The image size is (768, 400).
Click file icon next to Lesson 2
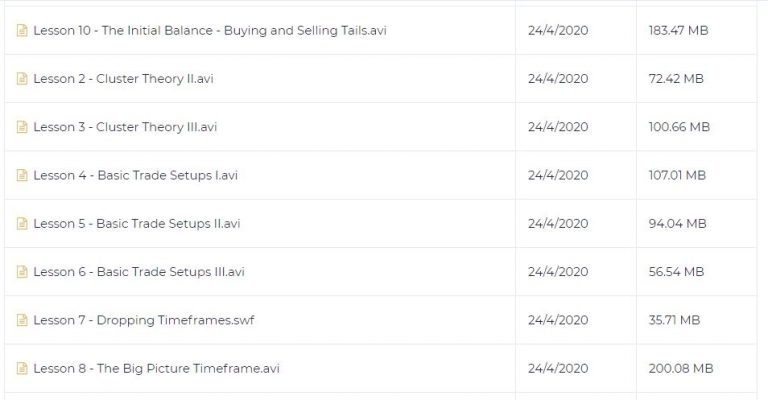22,79
